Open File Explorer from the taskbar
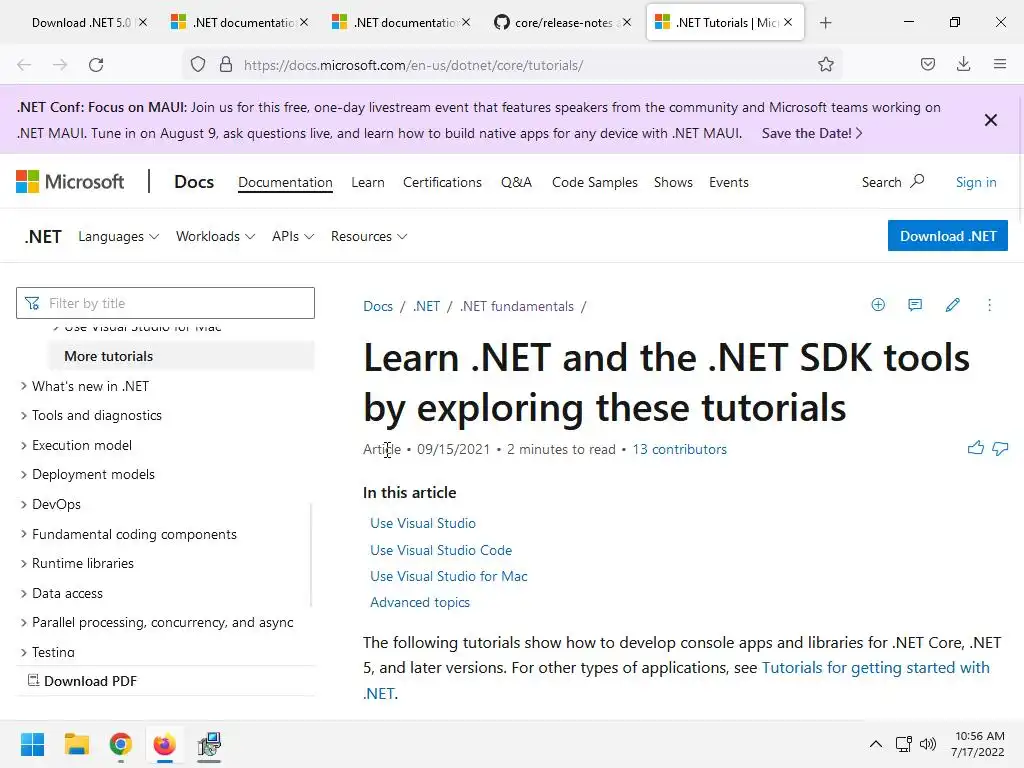The image size is (1024, 768). click(77, 744)
